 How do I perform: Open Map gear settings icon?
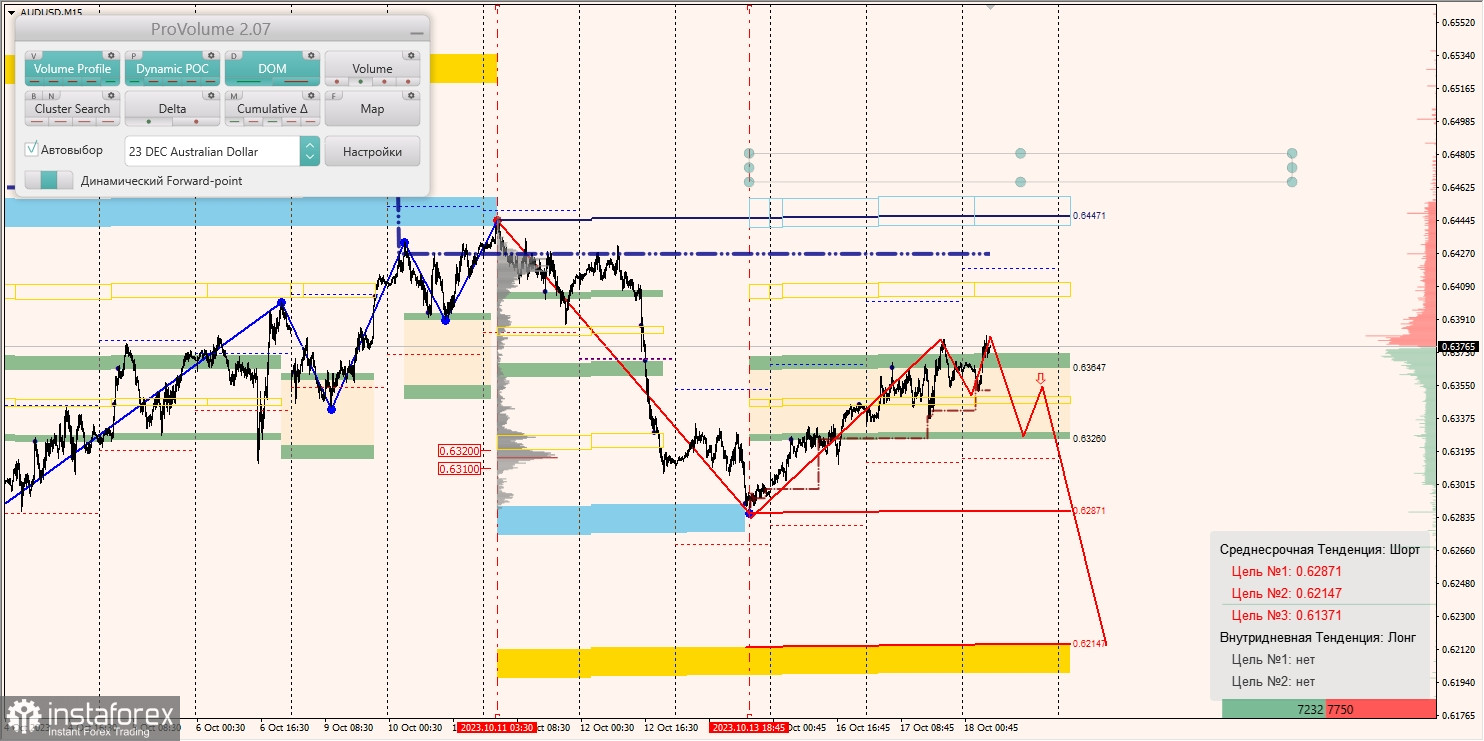click(411, 95)
